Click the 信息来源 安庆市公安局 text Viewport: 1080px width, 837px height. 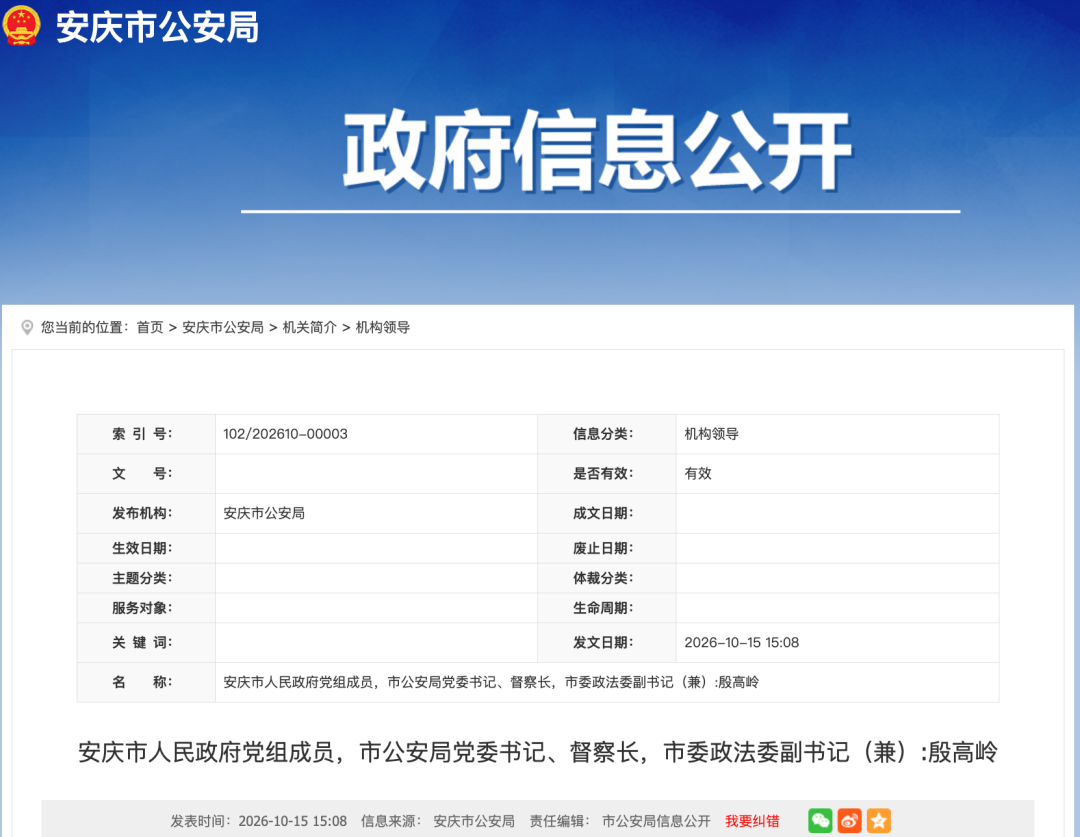[438, 821]
